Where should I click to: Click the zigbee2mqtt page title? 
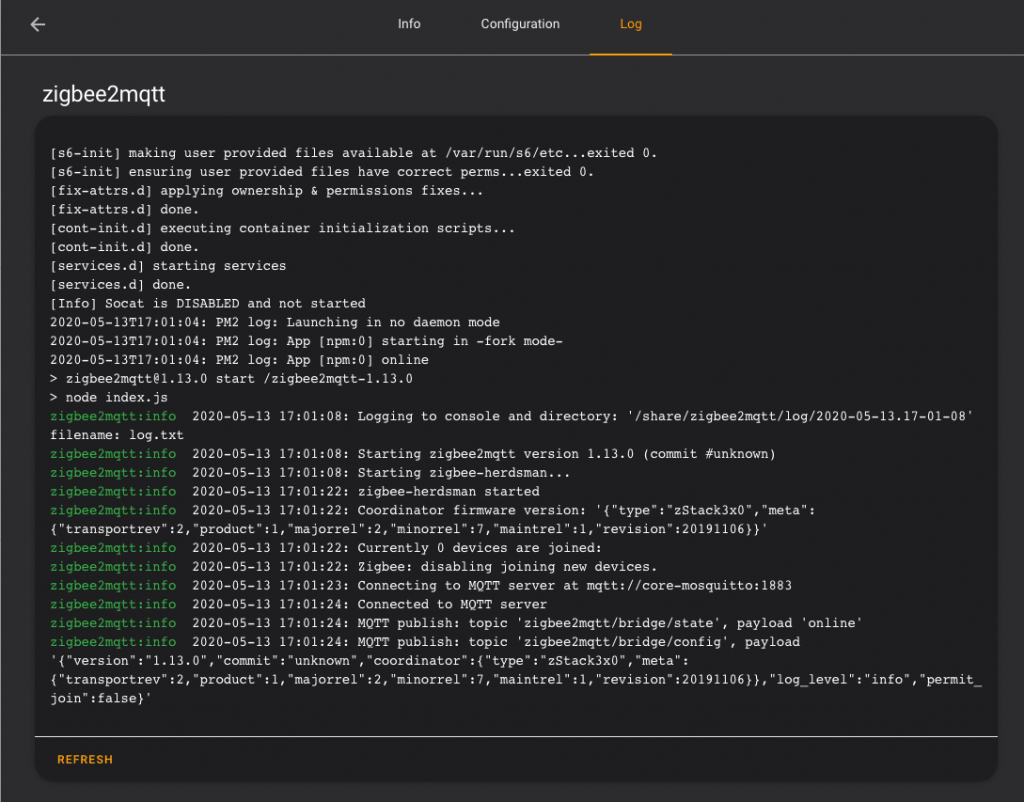point(104,94)
